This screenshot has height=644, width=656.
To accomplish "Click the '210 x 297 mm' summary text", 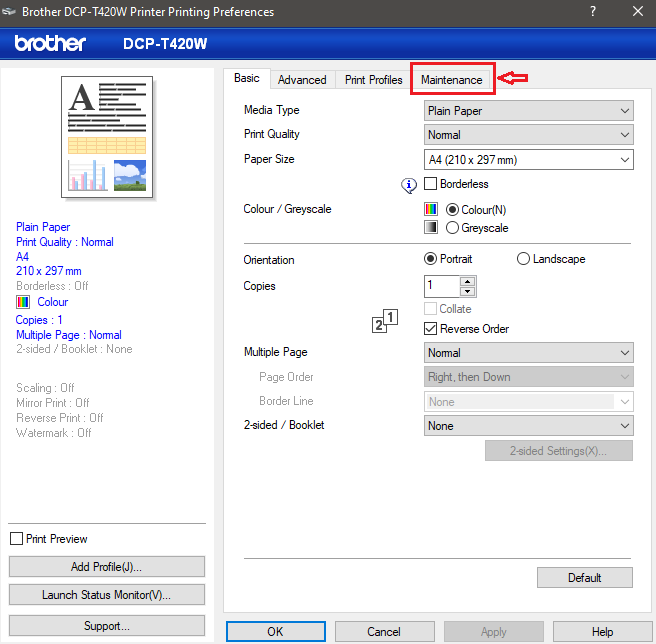I will click(x=49, y=271).
